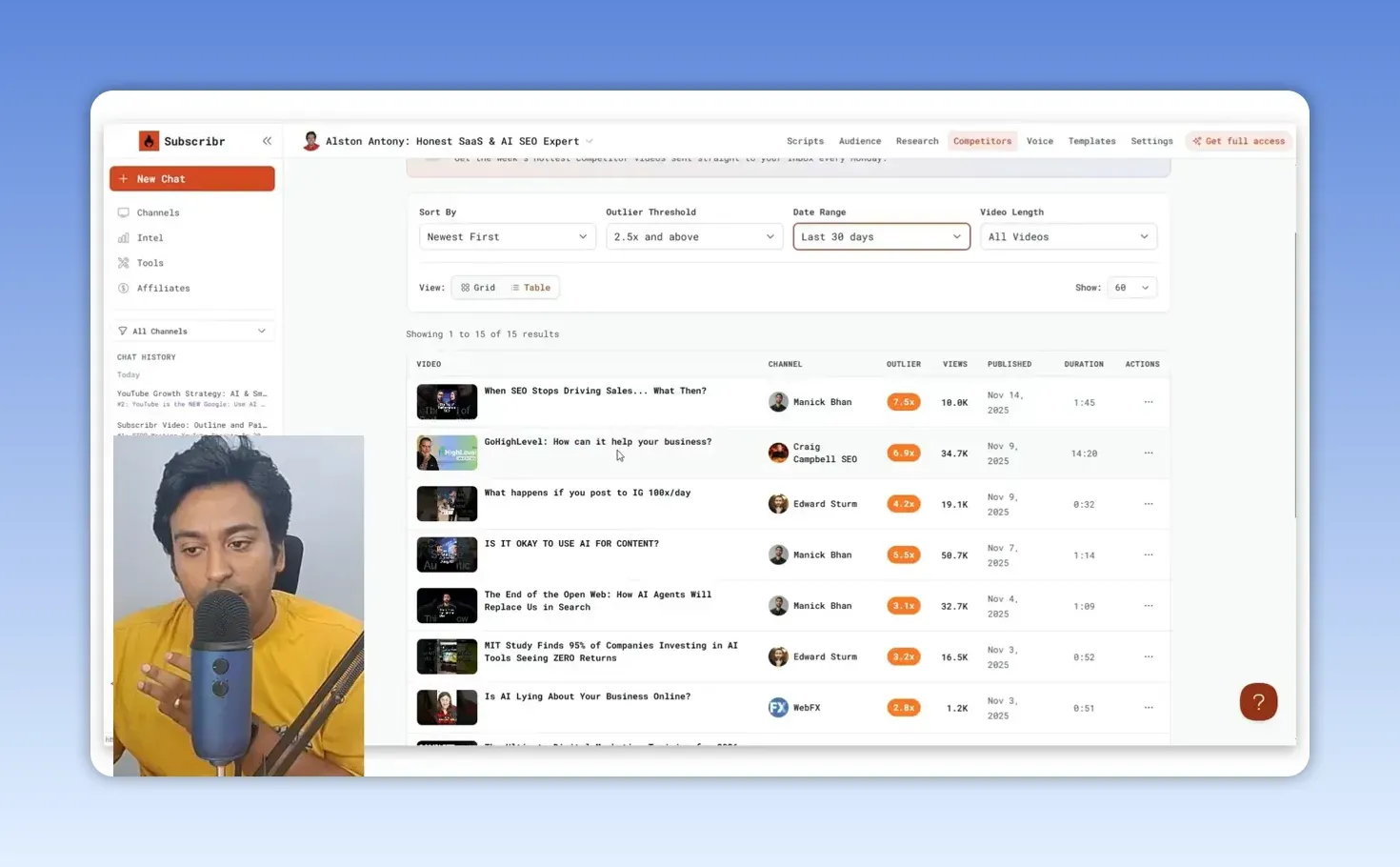
Task: Open the Date Range 'Last 30 days' dropdown
Action: [x=882, y=237]
